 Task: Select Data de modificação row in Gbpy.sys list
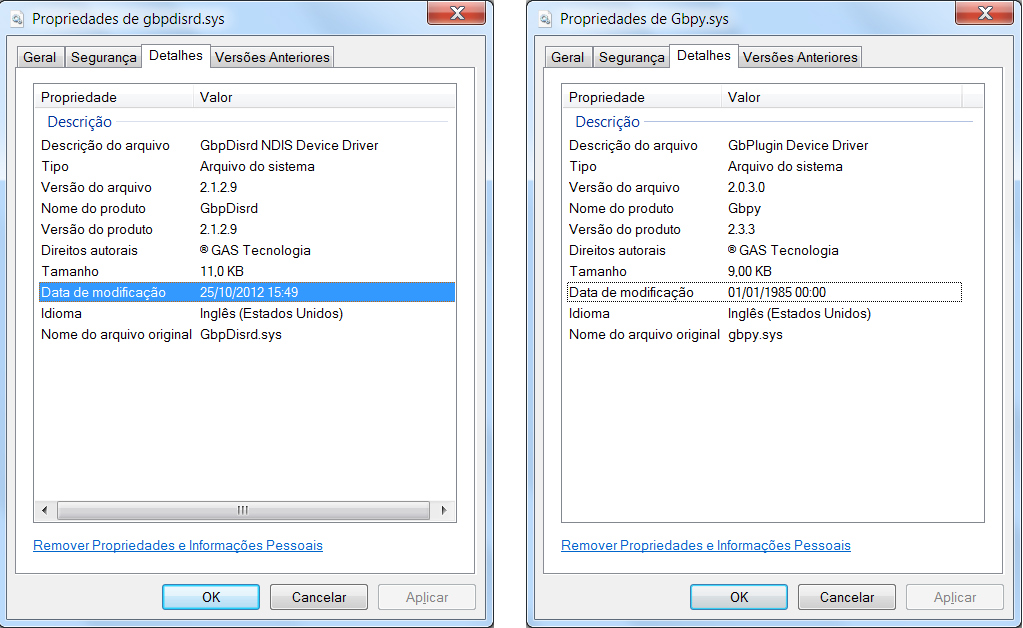[762, 292]
